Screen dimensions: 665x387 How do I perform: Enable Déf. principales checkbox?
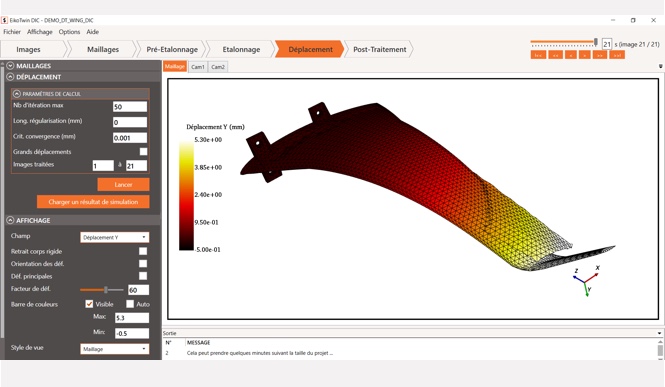(x=143, y=276)
